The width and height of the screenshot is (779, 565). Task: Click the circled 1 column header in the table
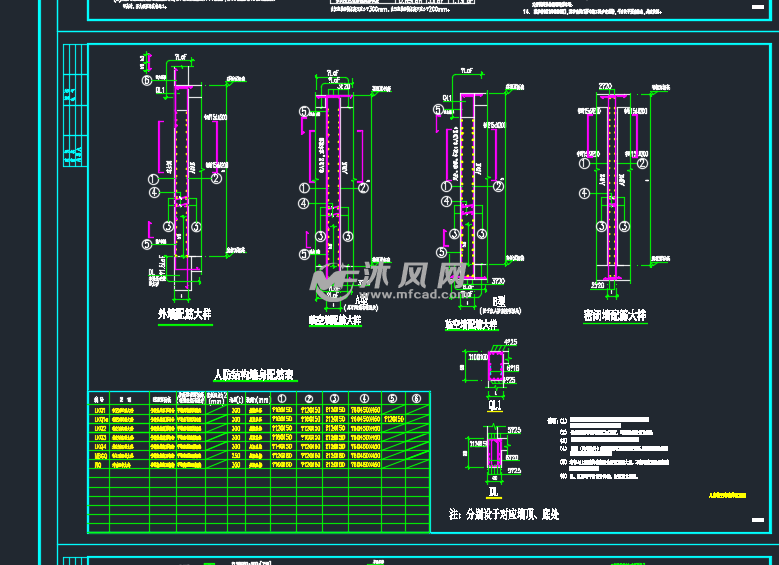click(283, 398)
